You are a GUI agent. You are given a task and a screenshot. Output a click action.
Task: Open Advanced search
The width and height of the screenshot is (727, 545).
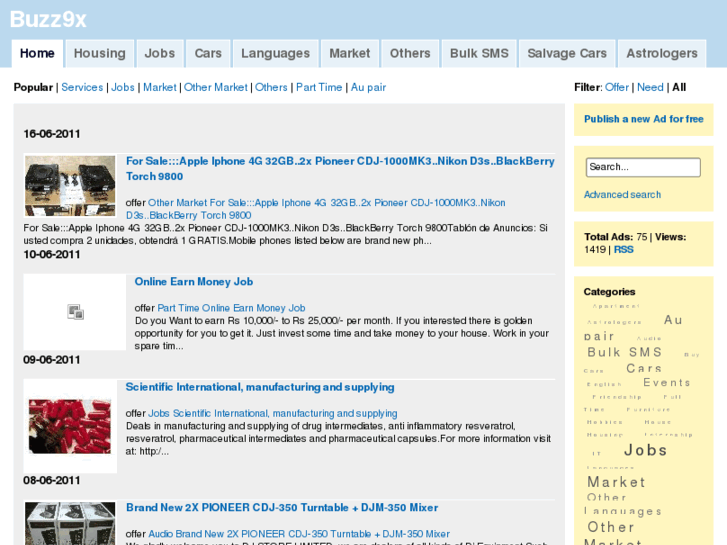coord(622,195)
